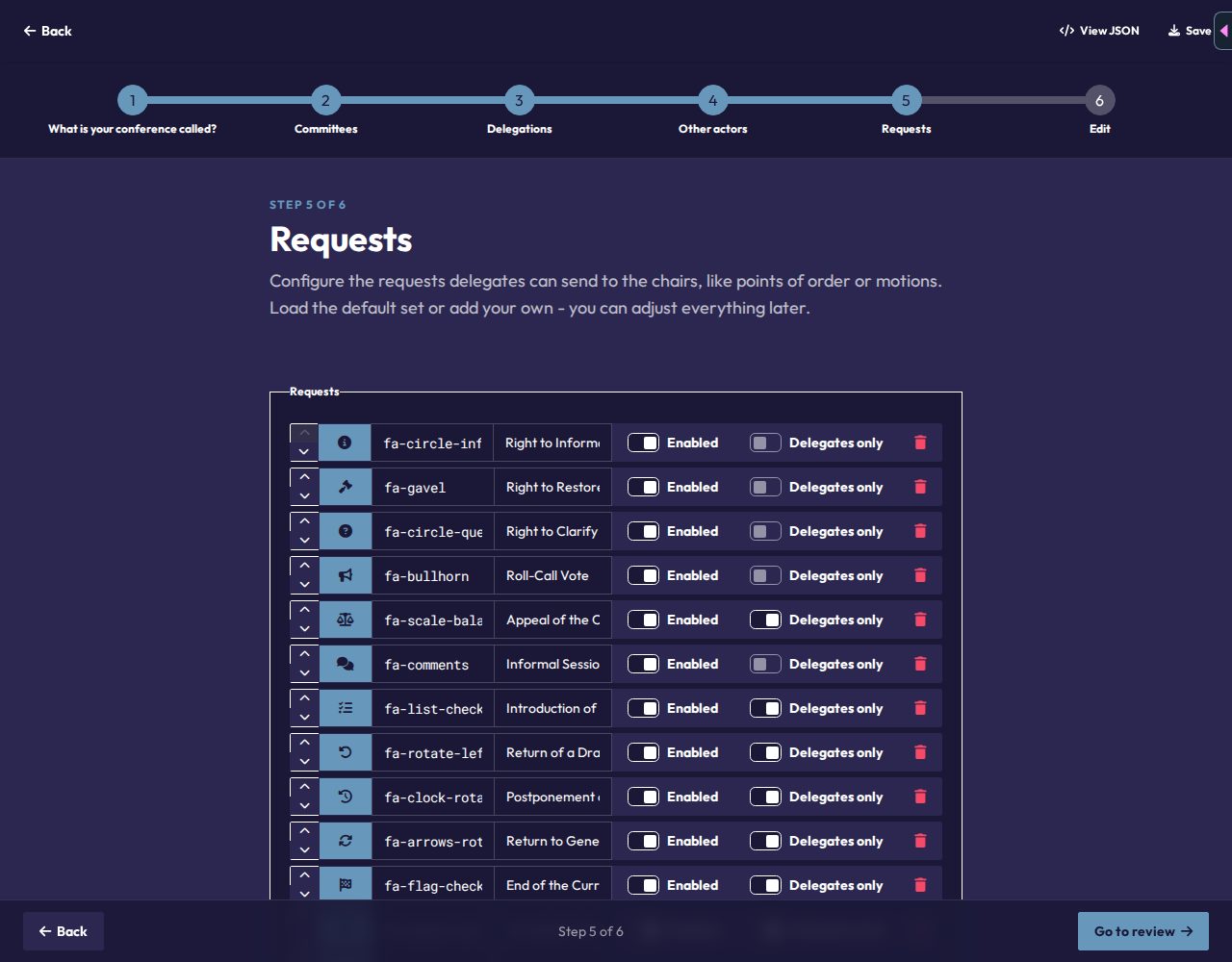
Task: Move the fa-gavel request up with chevron
Action: point(304,477)
